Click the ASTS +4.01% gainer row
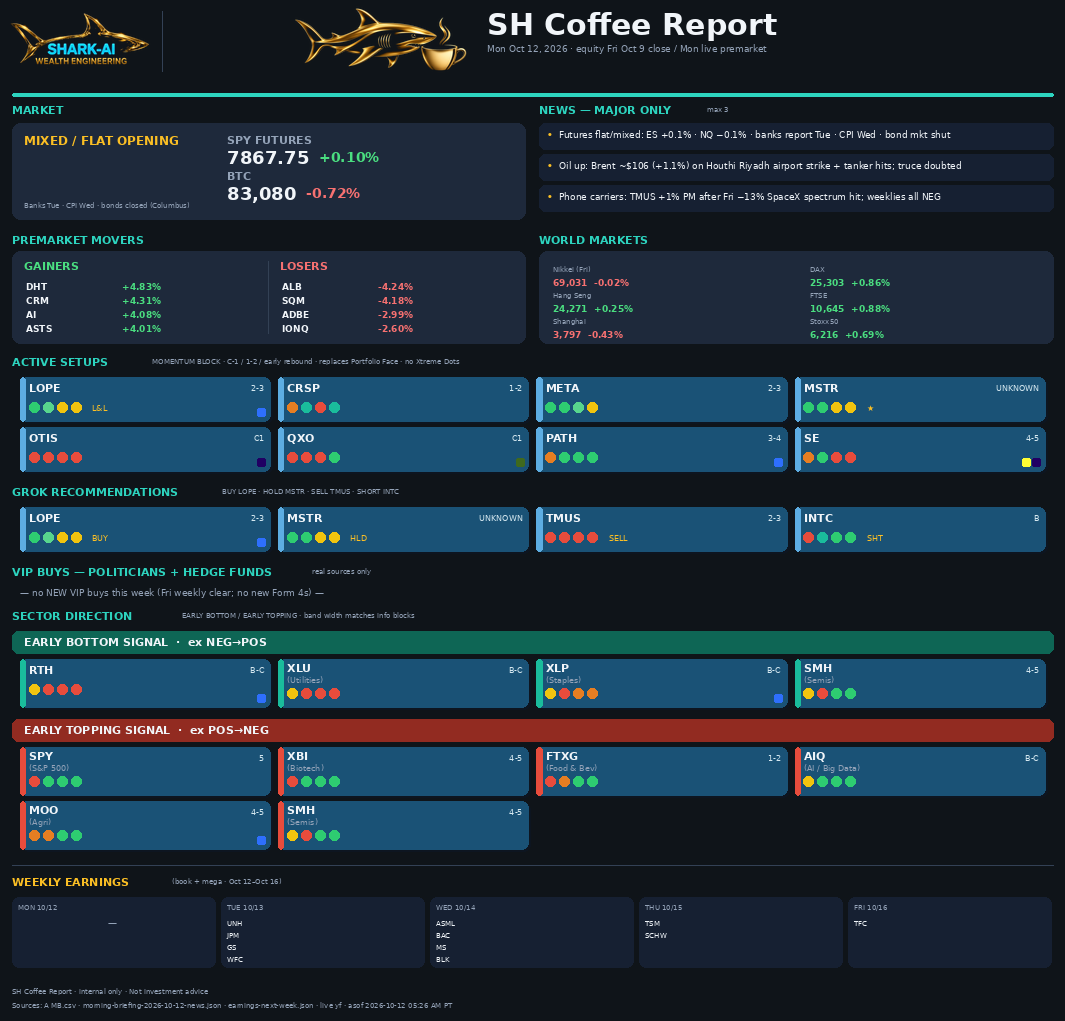The height and width of the screenshot is (1021, 1065). point(93,329)
